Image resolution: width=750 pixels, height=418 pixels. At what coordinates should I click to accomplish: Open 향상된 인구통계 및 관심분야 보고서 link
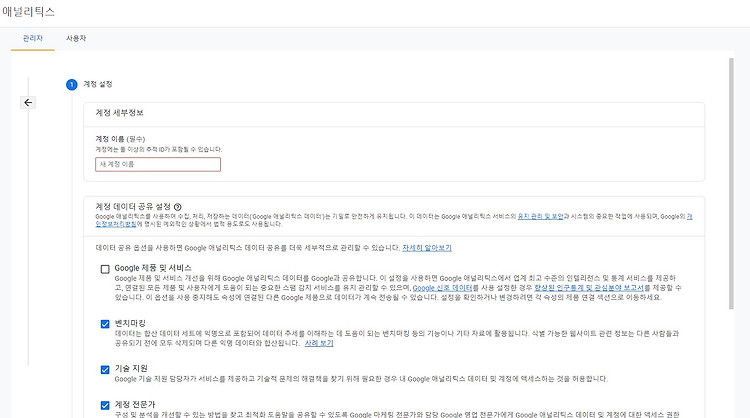[589, 288]
